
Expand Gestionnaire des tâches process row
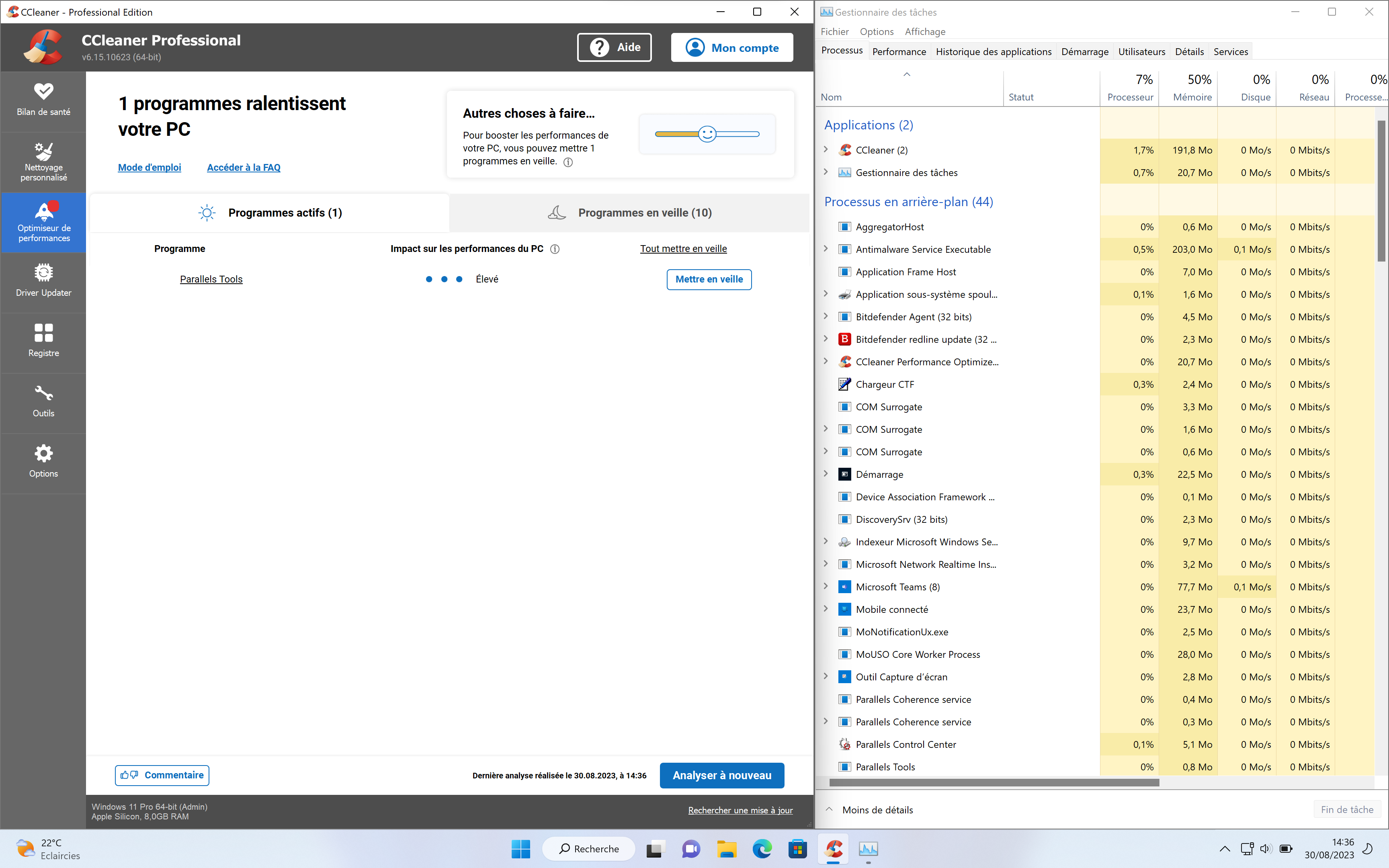(826, 172)
